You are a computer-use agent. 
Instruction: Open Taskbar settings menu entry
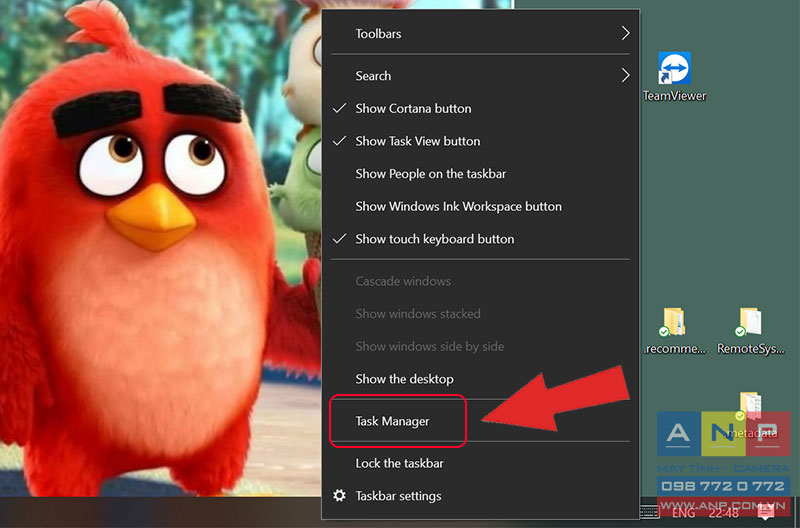(480, 495)
